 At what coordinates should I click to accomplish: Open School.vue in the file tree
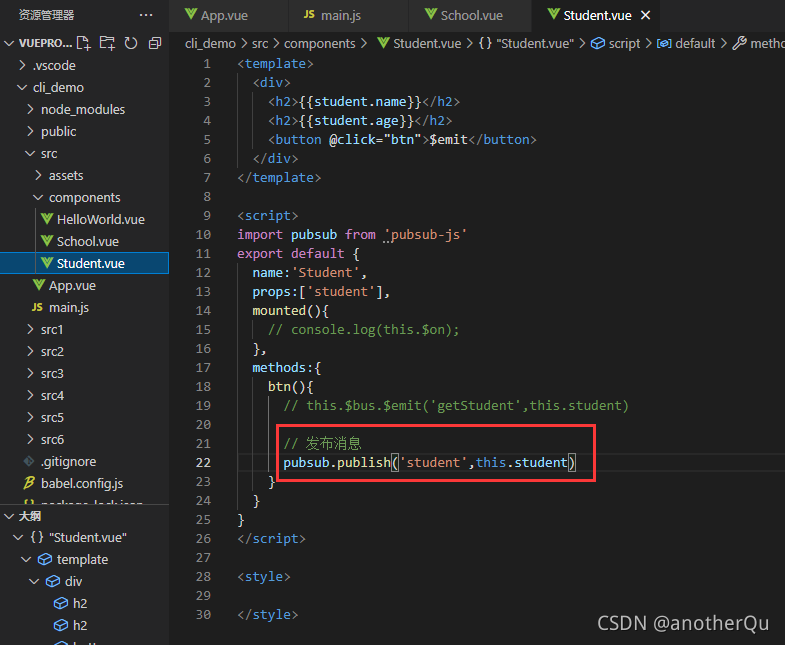tap(88, 242)
